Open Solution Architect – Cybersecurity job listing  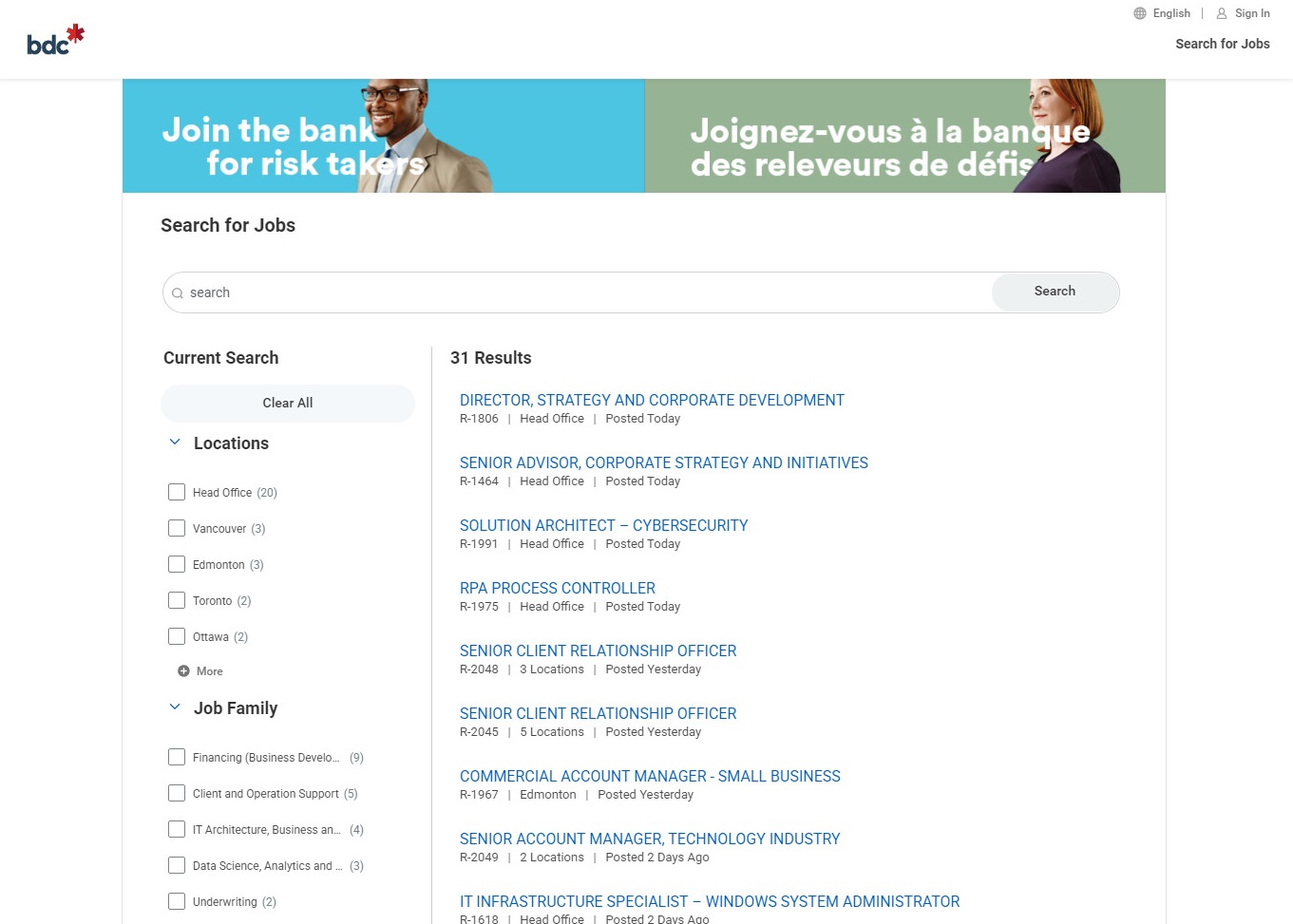coord(603,525)
